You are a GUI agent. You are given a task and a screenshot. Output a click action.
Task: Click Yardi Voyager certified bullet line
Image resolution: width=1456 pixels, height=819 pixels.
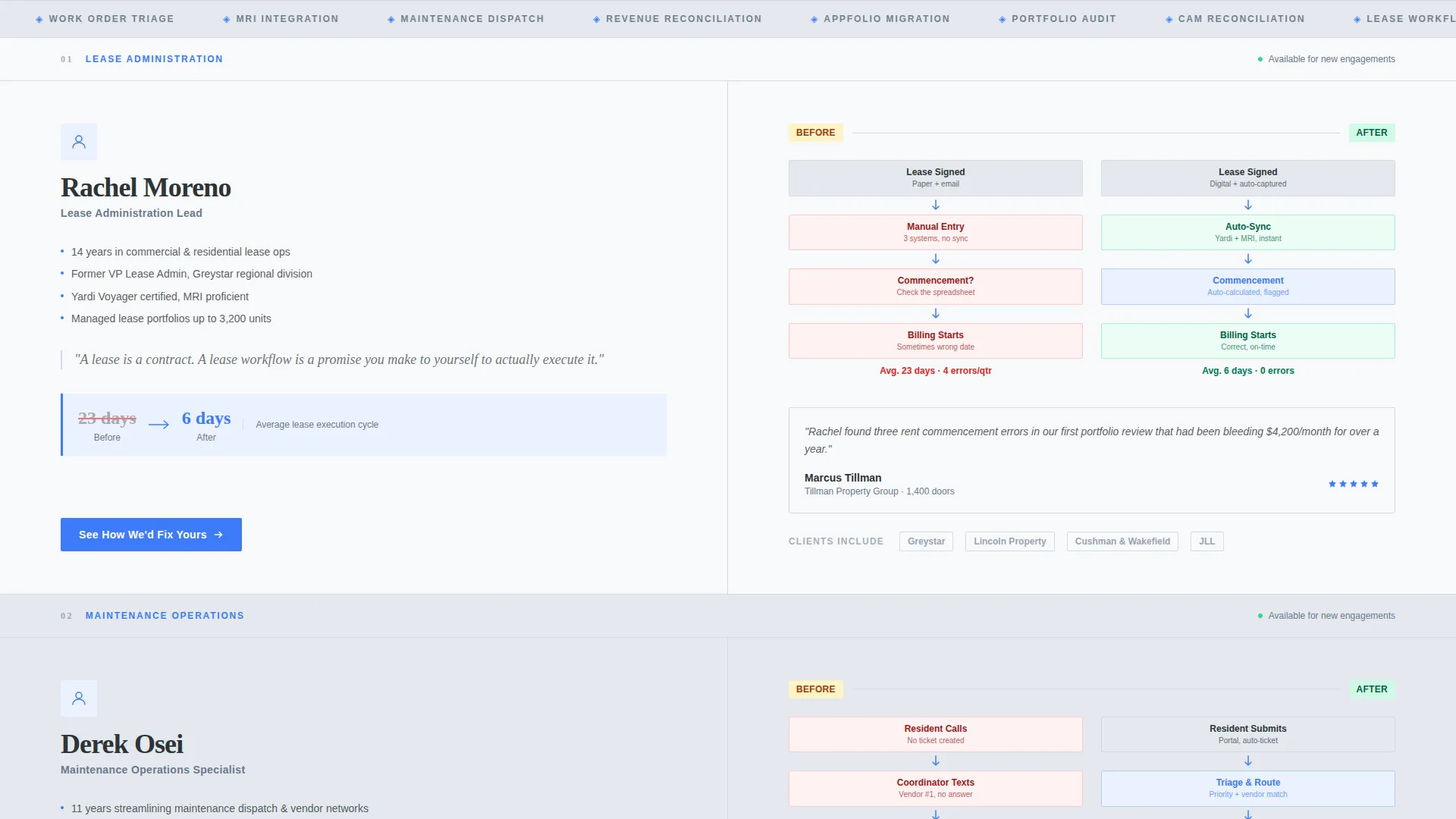click(160, 297)
